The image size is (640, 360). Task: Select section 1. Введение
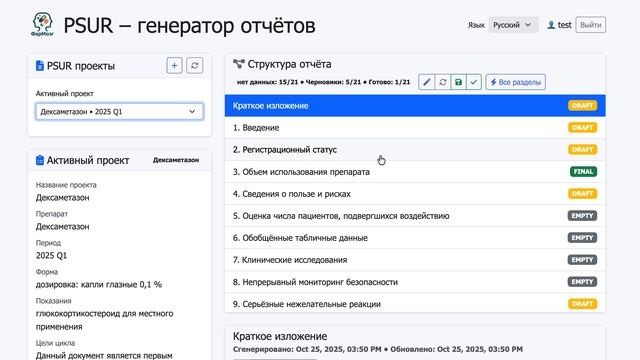[415, 128]
